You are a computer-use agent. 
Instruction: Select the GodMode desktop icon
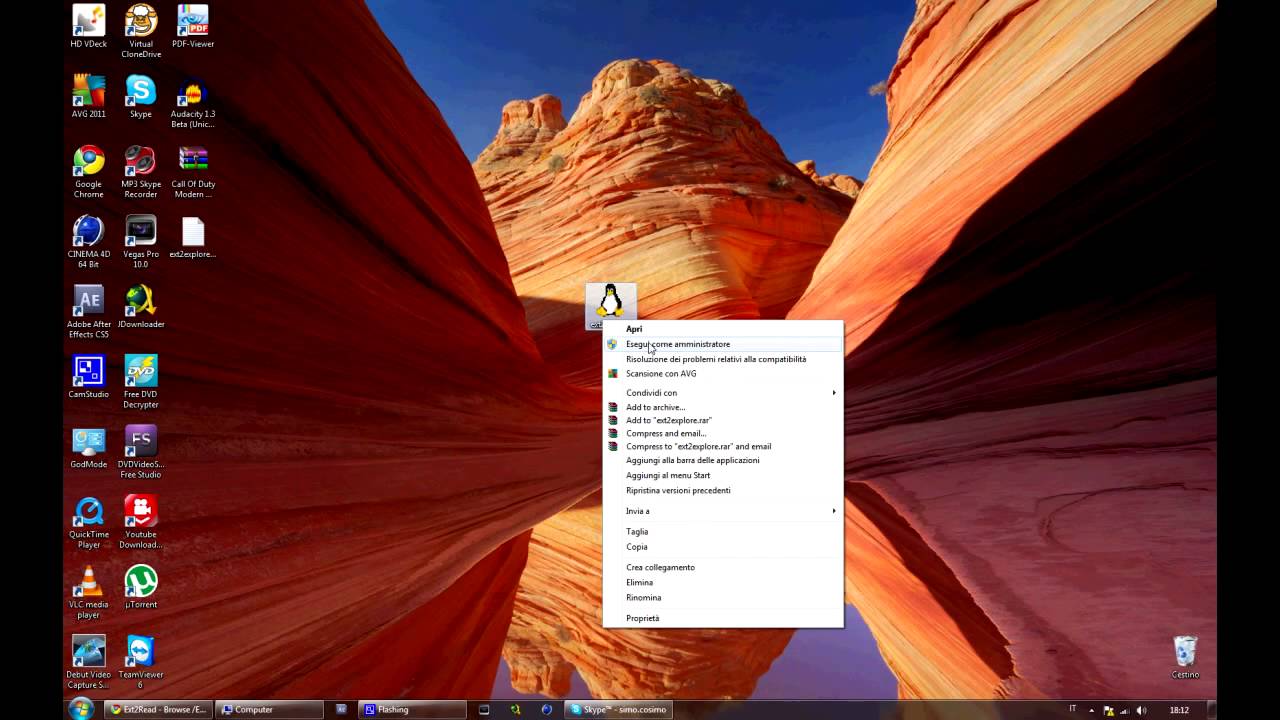point(88,446)
